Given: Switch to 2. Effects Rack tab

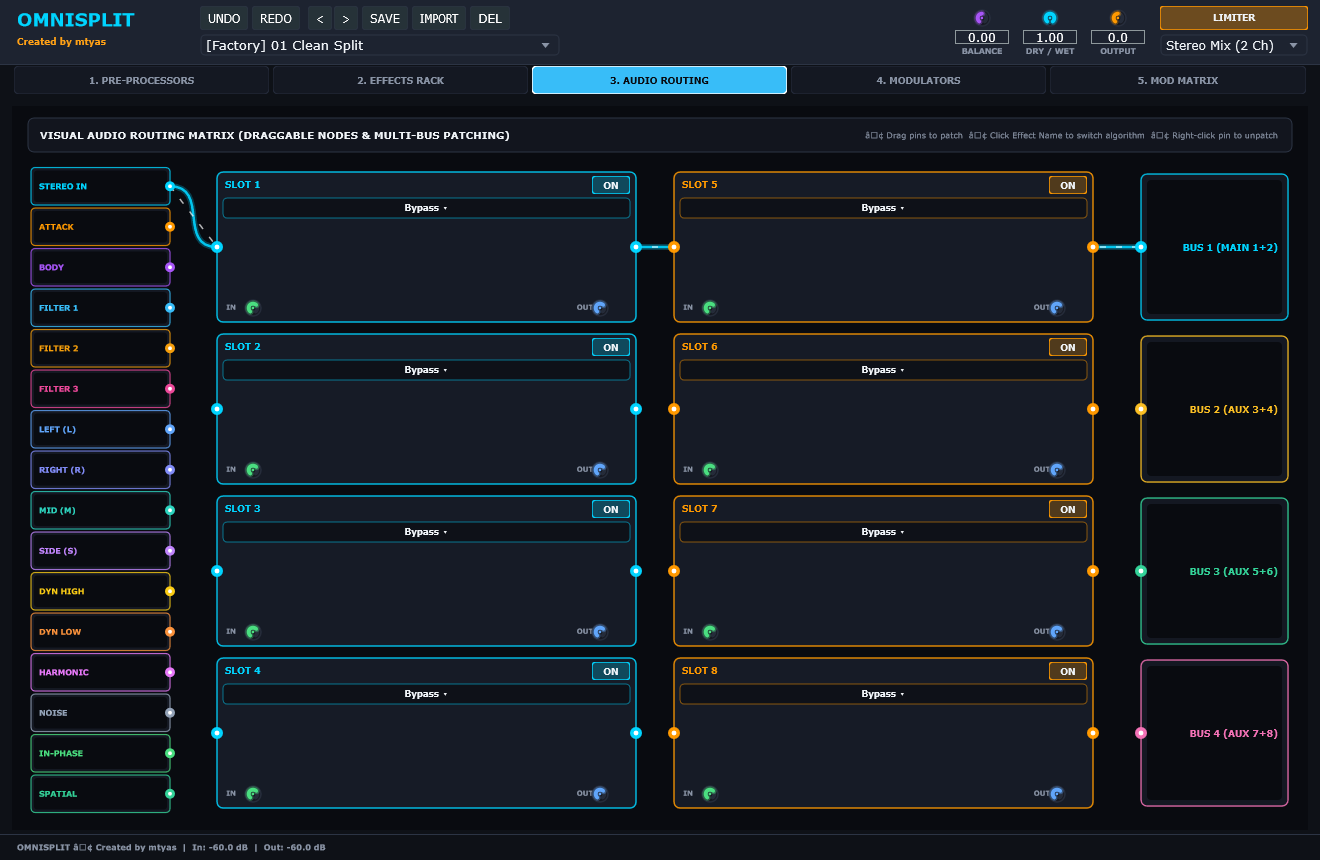Looking at the screenshot, I should click(400, 80).
